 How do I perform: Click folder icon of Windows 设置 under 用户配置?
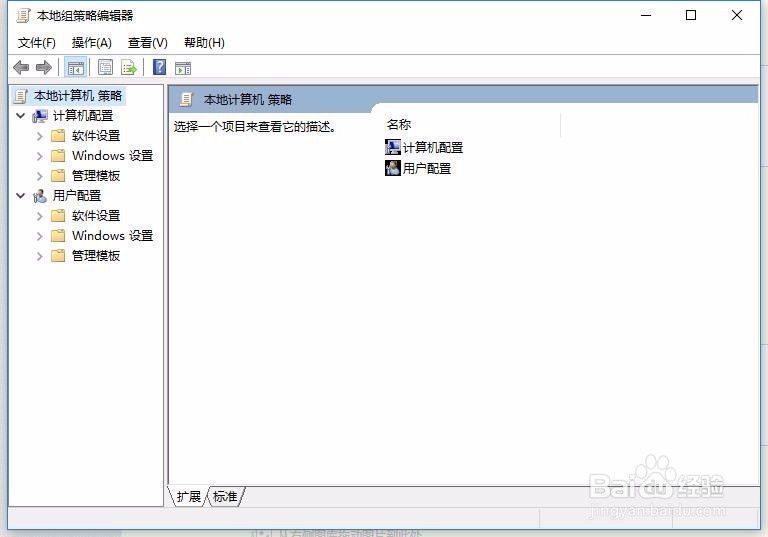(58, 236)
